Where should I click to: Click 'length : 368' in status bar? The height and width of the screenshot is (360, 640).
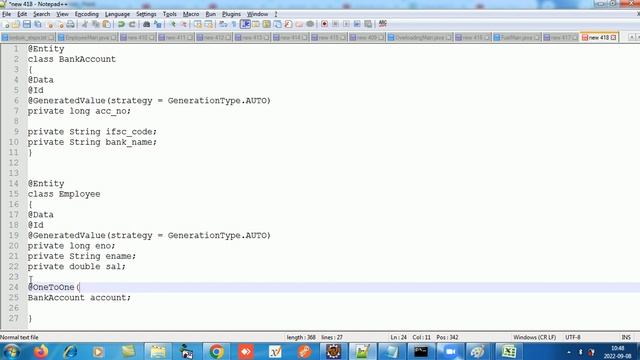tap(301, 338)
